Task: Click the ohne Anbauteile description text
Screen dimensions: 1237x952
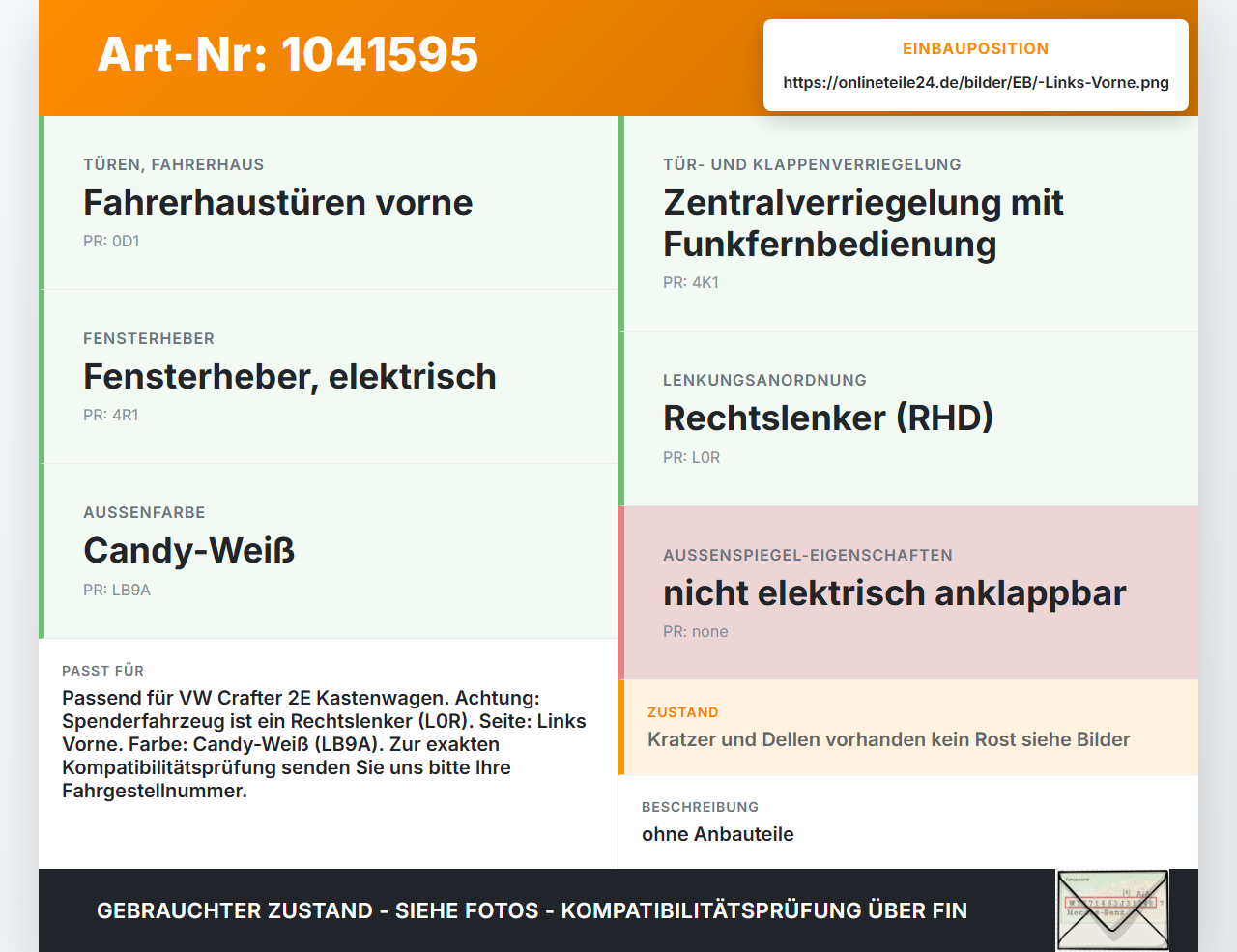Action: (718, 834)
